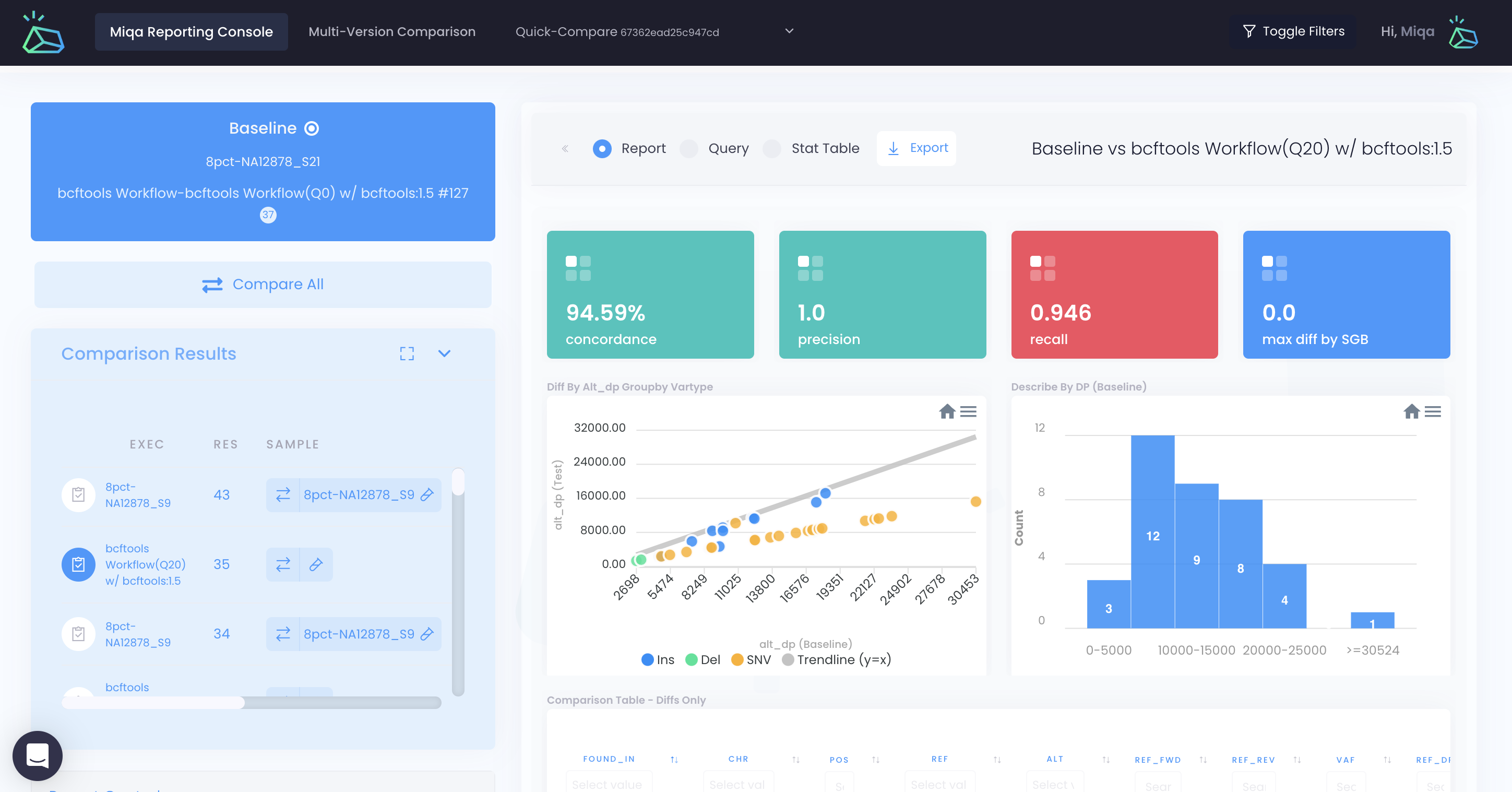Reset zoom with home icon on Alt_dp chart

[946, 411]
